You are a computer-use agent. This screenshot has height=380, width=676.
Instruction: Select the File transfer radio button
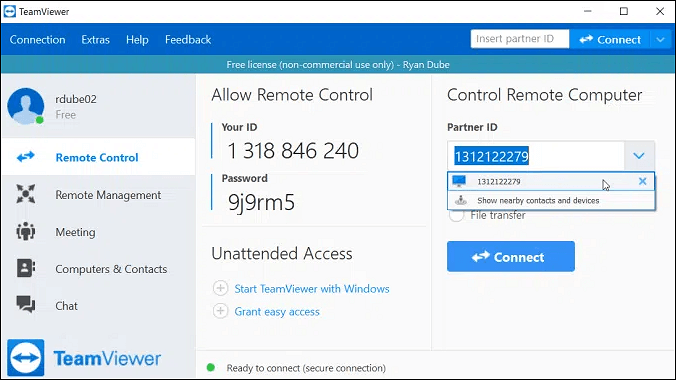(456, 215)
